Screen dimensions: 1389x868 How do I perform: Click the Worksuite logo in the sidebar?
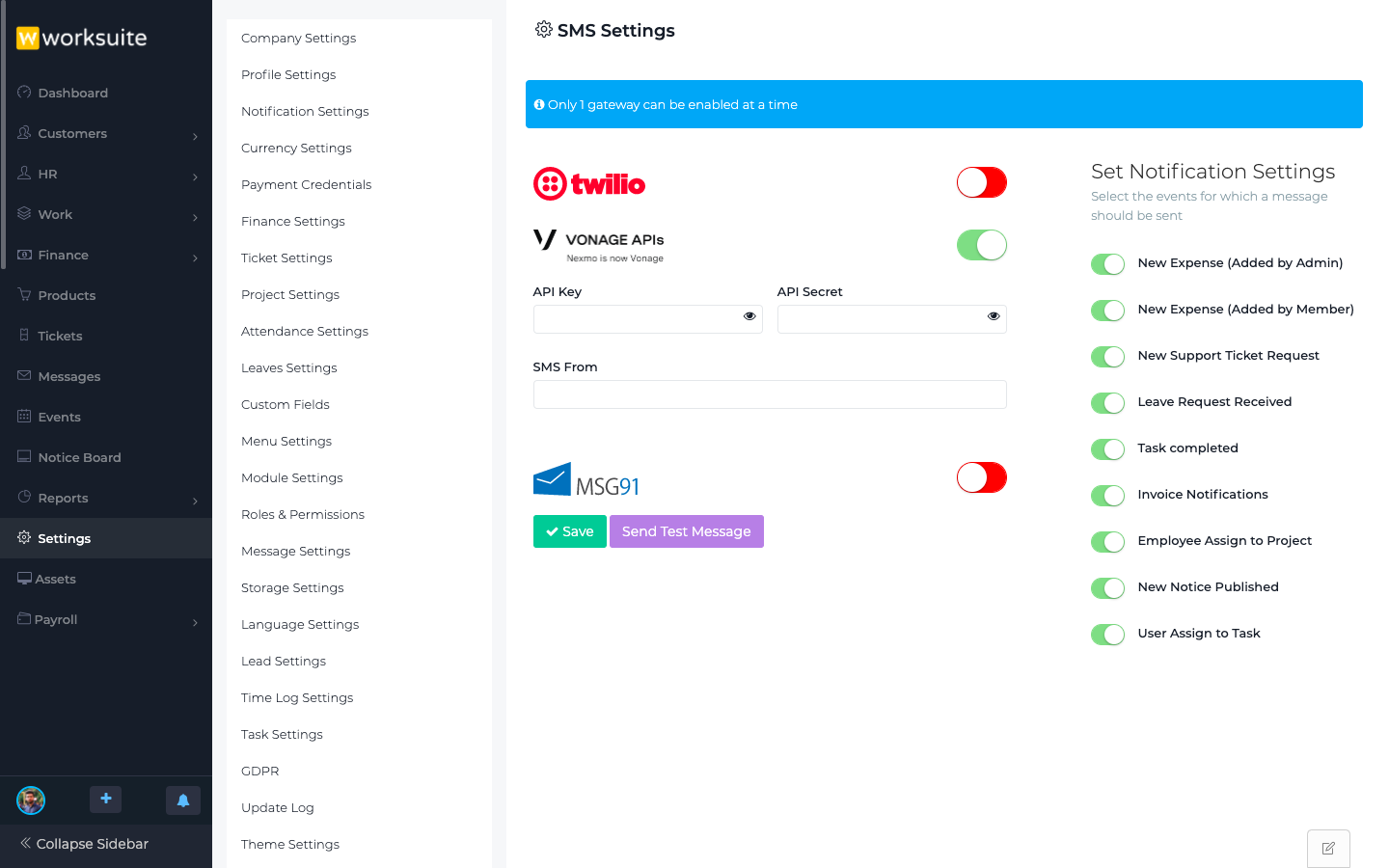(82, 38)
